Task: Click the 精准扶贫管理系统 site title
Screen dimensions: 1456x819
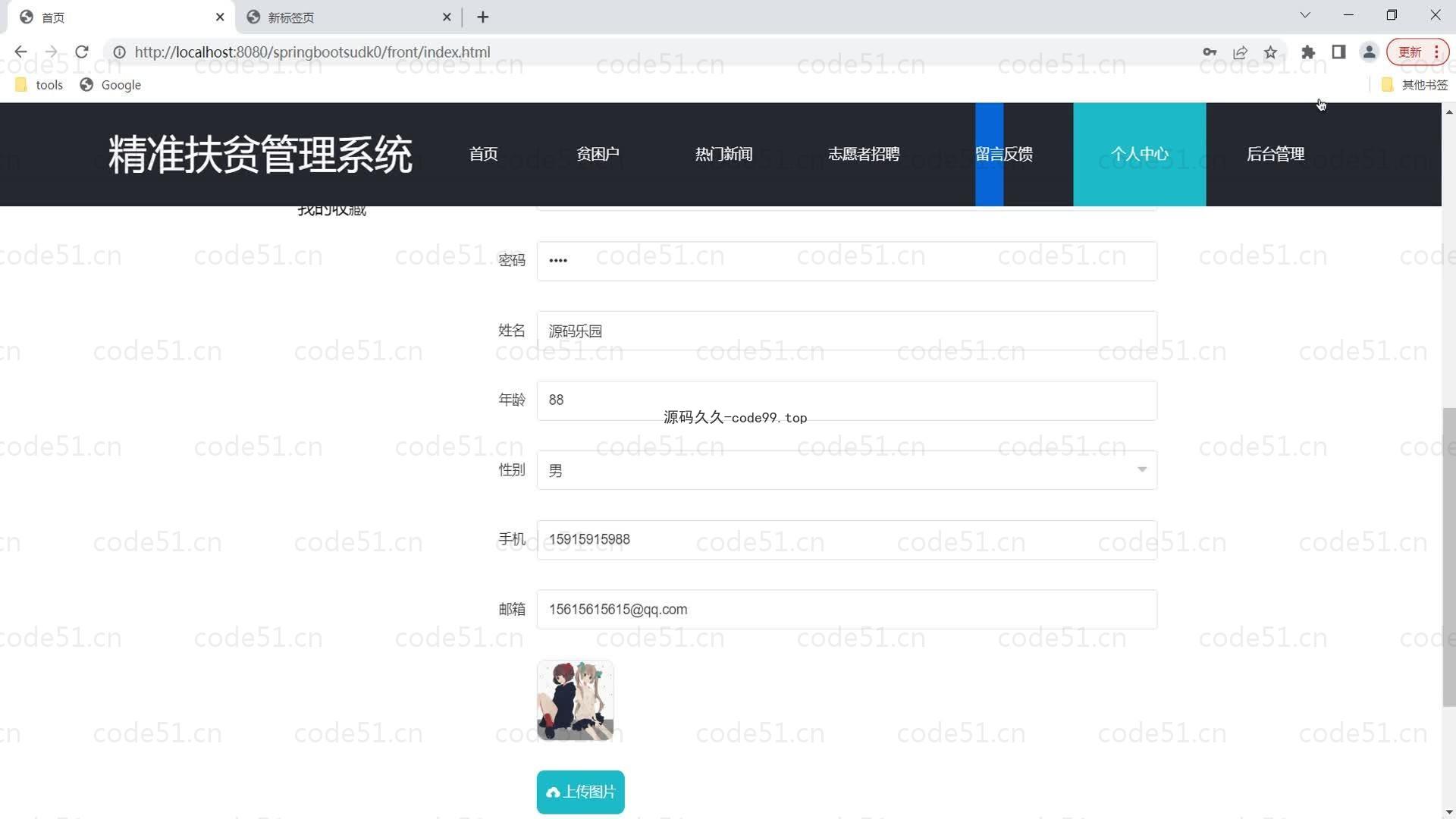Action: [x=260, y=154]
